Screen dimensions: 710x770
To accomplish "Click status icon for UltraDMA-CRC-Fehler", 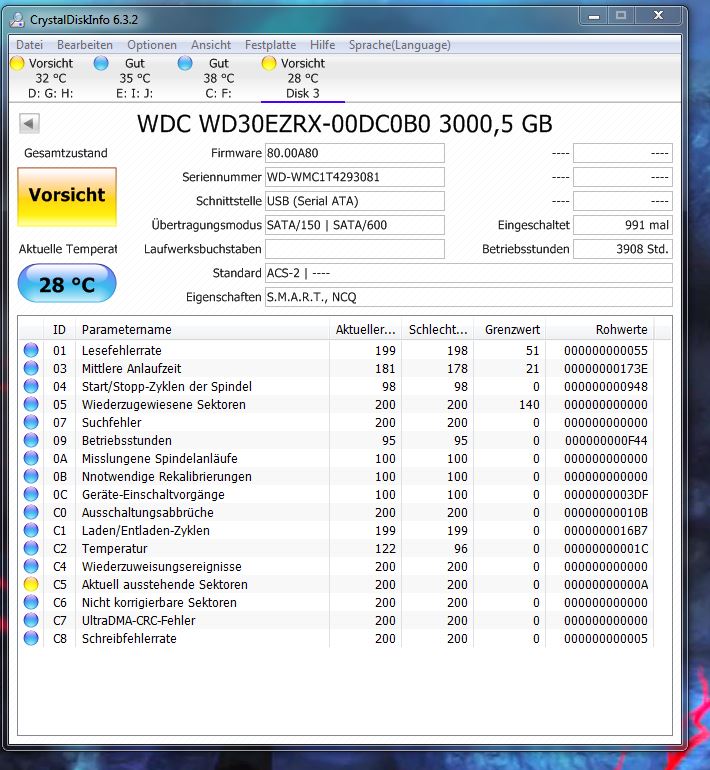I will 31,620.
